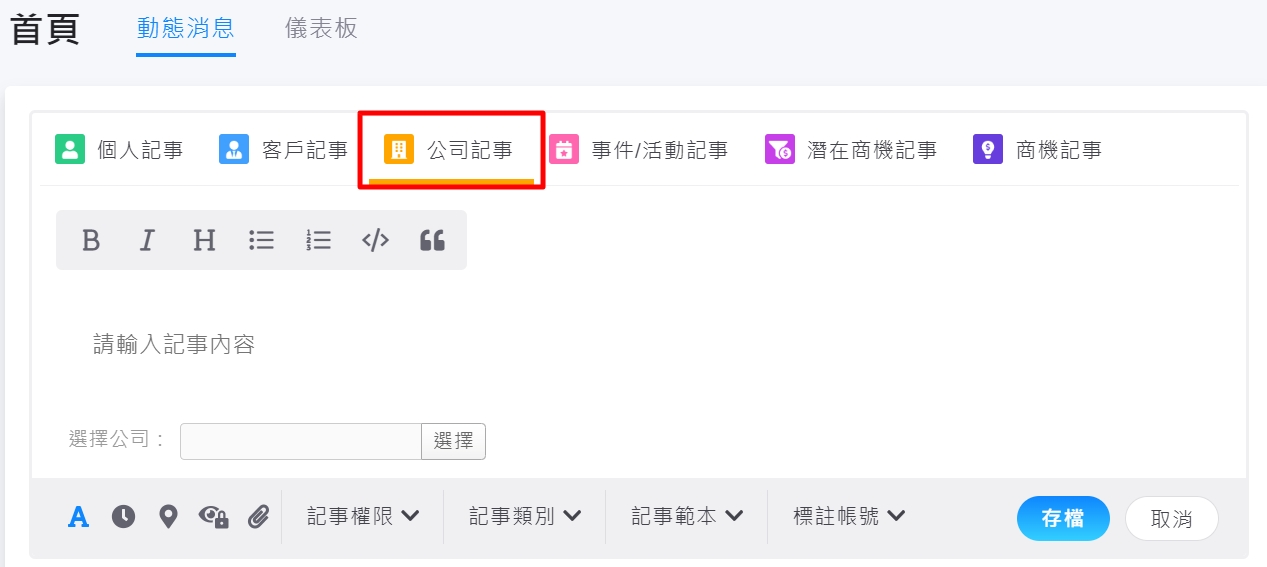The width and height of the screenshot is (1267, 567).
Task: Select the 客戶記事 tab
Action: point(284,151)
